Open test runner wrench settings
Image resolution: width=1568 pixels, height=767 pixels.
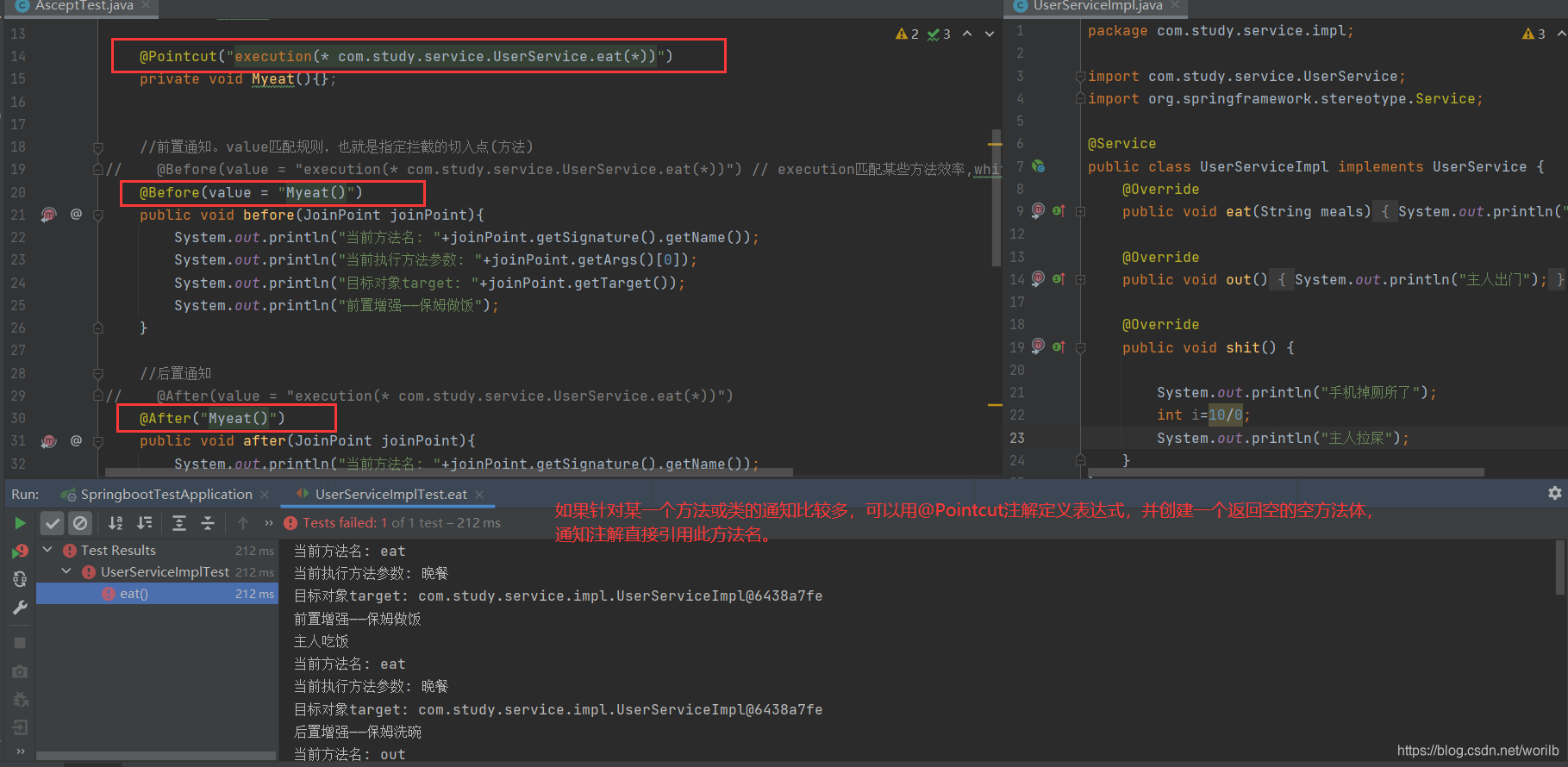click(x=20, y=608)
